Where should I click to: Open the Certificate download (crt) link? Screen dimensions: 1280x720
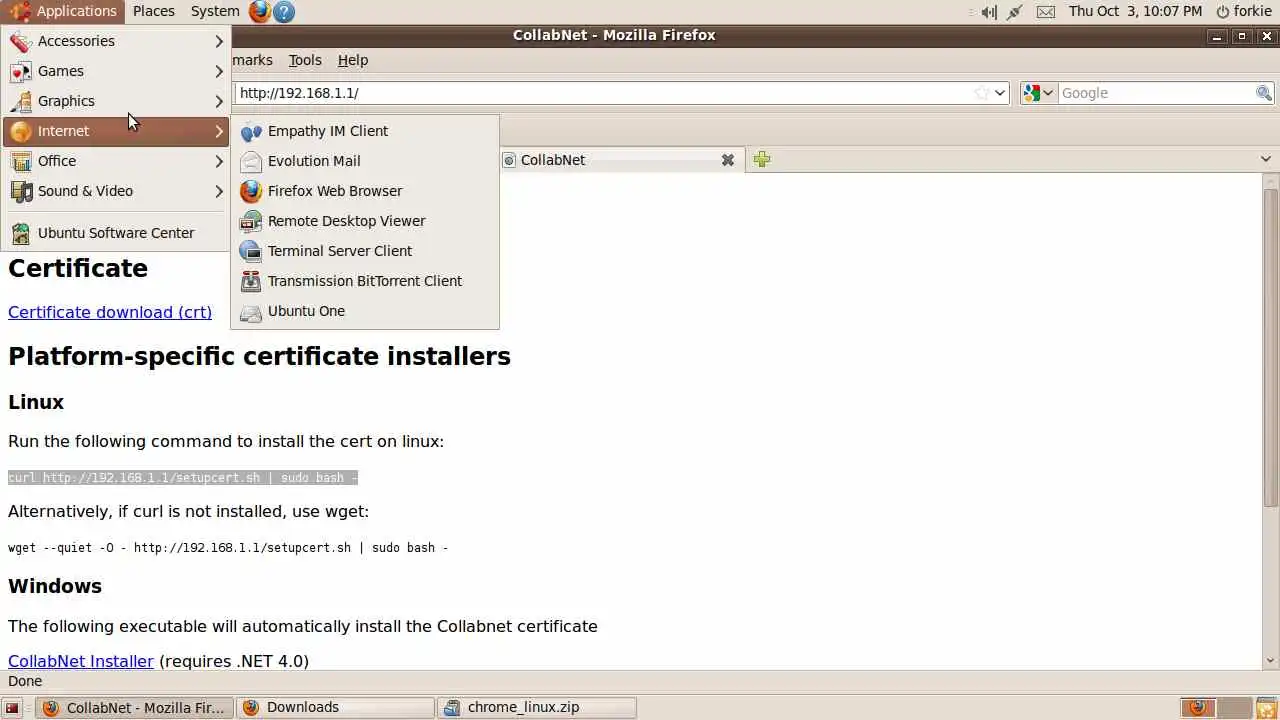click(110, 312)
